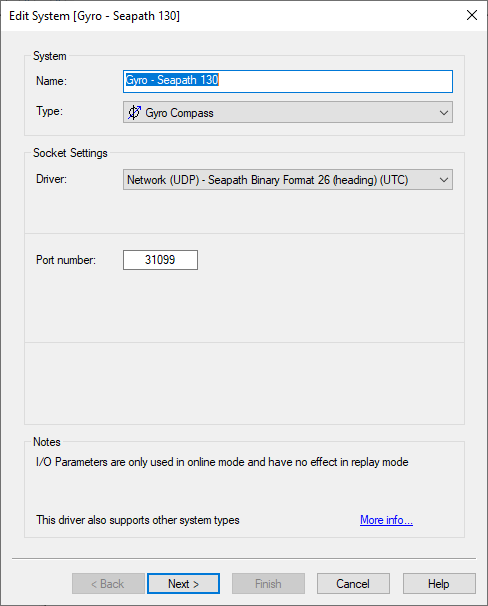Expand the Type list via its chevron arrow
Screen dimensions: 488x606
444,113
